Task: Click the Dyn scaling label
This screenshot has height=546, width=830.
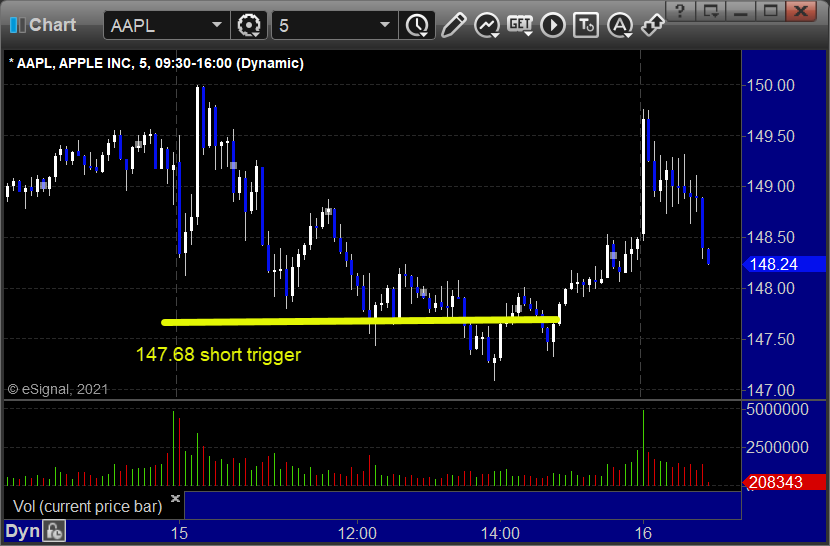Action: (x=22, y=531)
